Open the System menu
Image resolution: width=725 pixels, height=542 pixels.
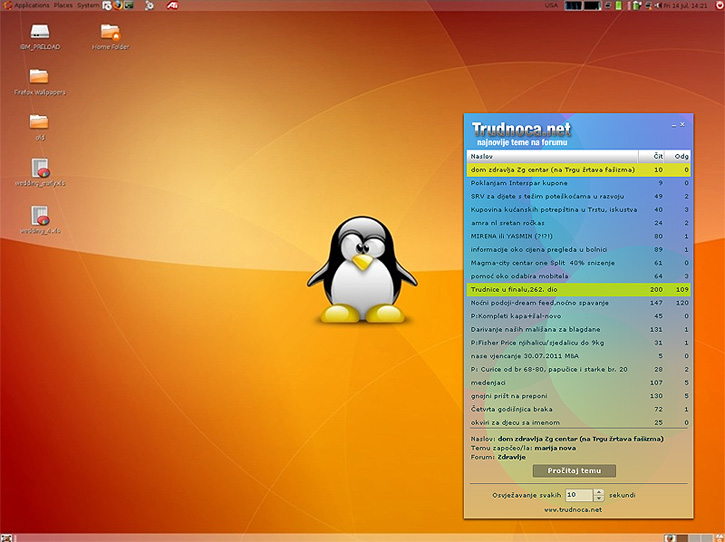(x=88, y=6)
